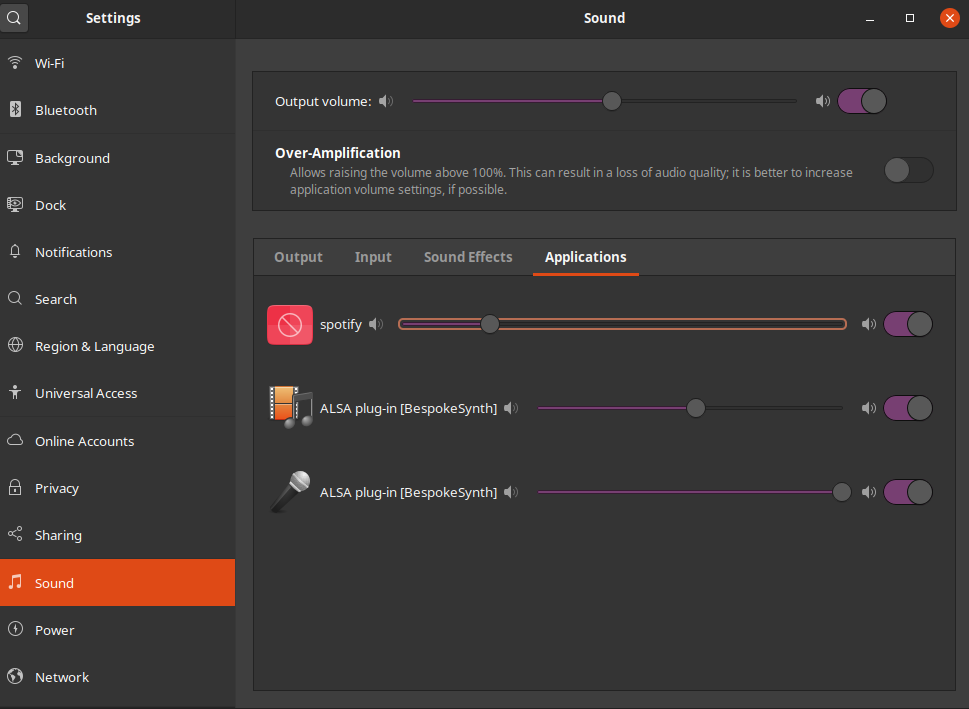Click the Spotify volume level bar
The image size is (969, 709).
pos(620,323)
